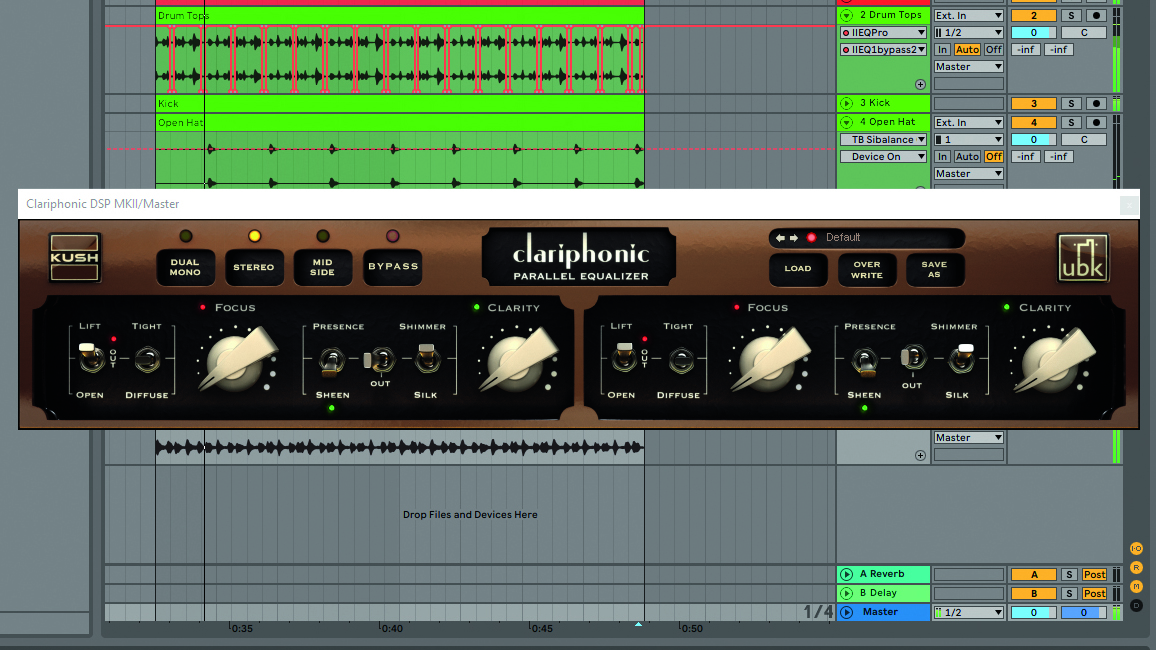Flip the right channel Presence/Sheen switch

point(863,360)
